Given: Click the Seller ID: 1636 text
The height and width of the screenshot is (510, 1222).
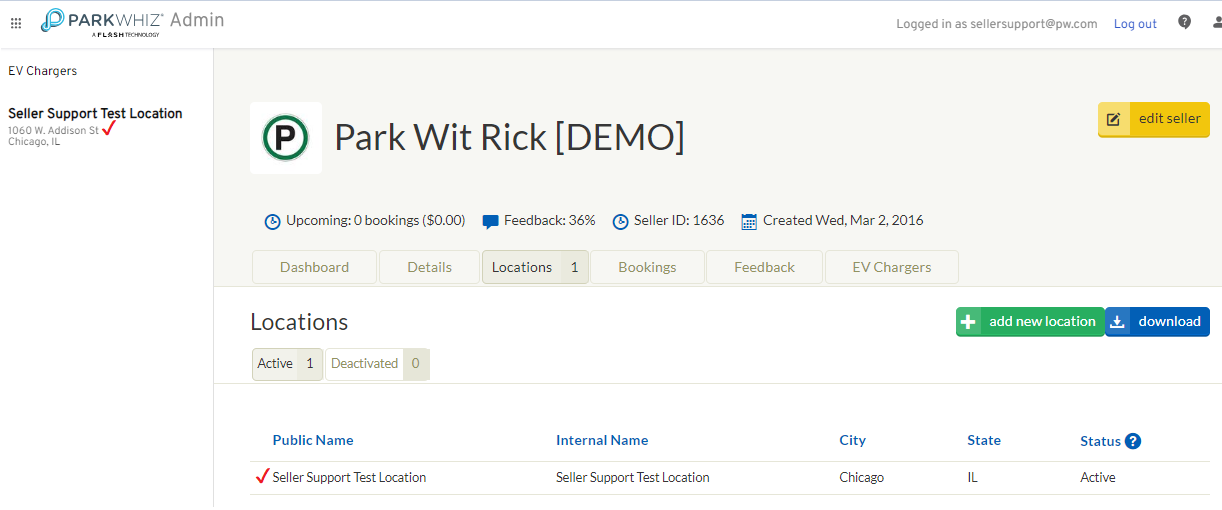Looking at the screenshot, I should click(679, 221).
